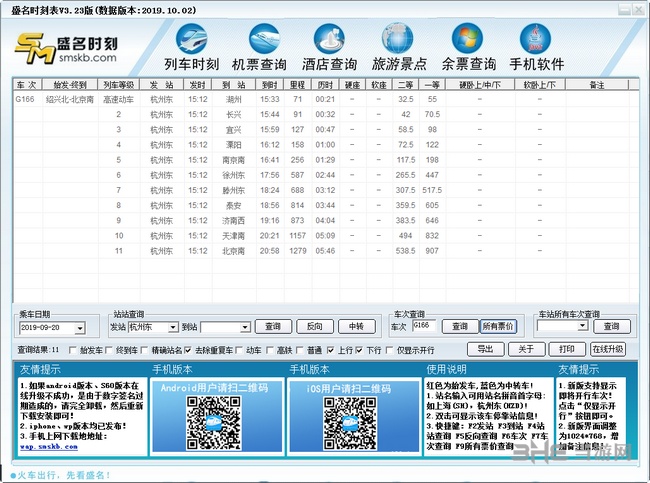
Task: Uncheck the 上行 checkbox
Action: click(330, 351)
